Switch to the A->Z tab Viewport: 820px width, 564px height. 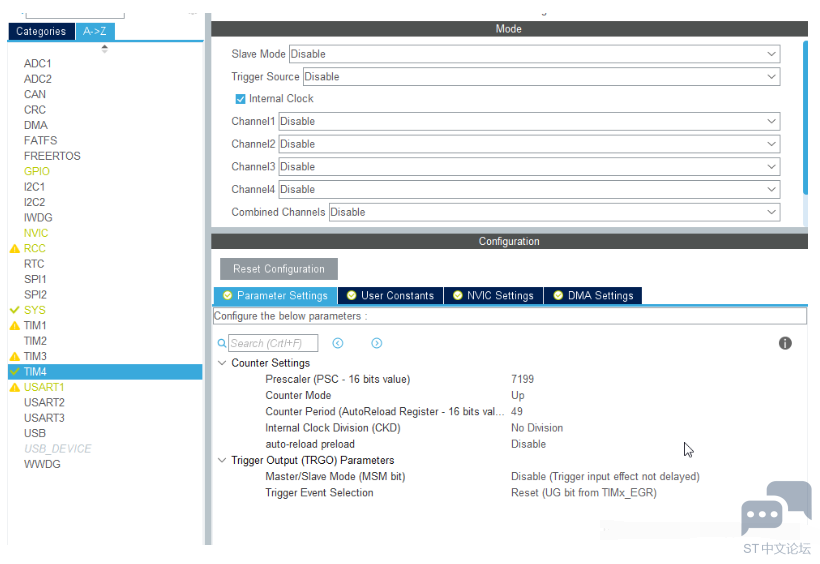(95, 31)
